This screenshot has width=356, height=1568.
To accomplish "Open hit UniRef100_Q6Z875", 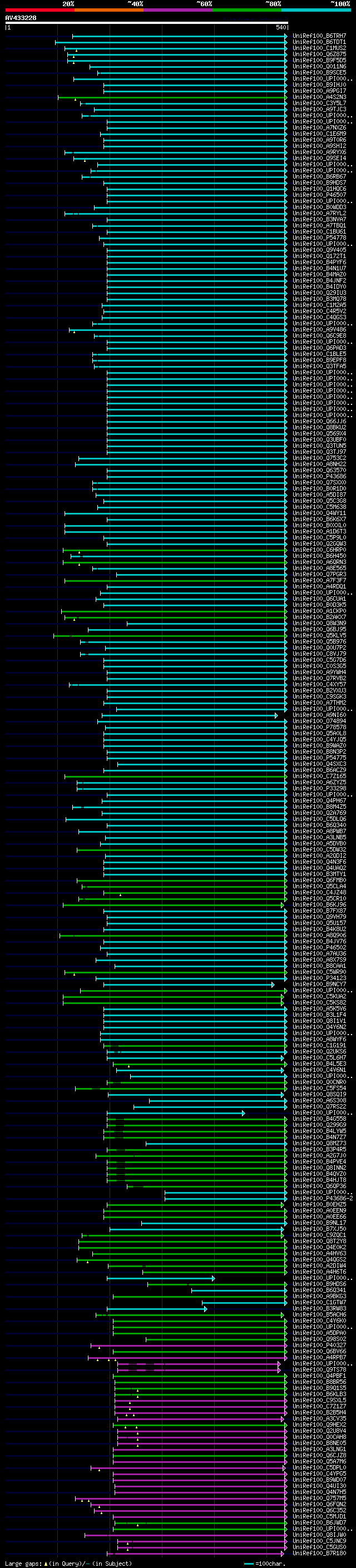I will click(319, 54).
